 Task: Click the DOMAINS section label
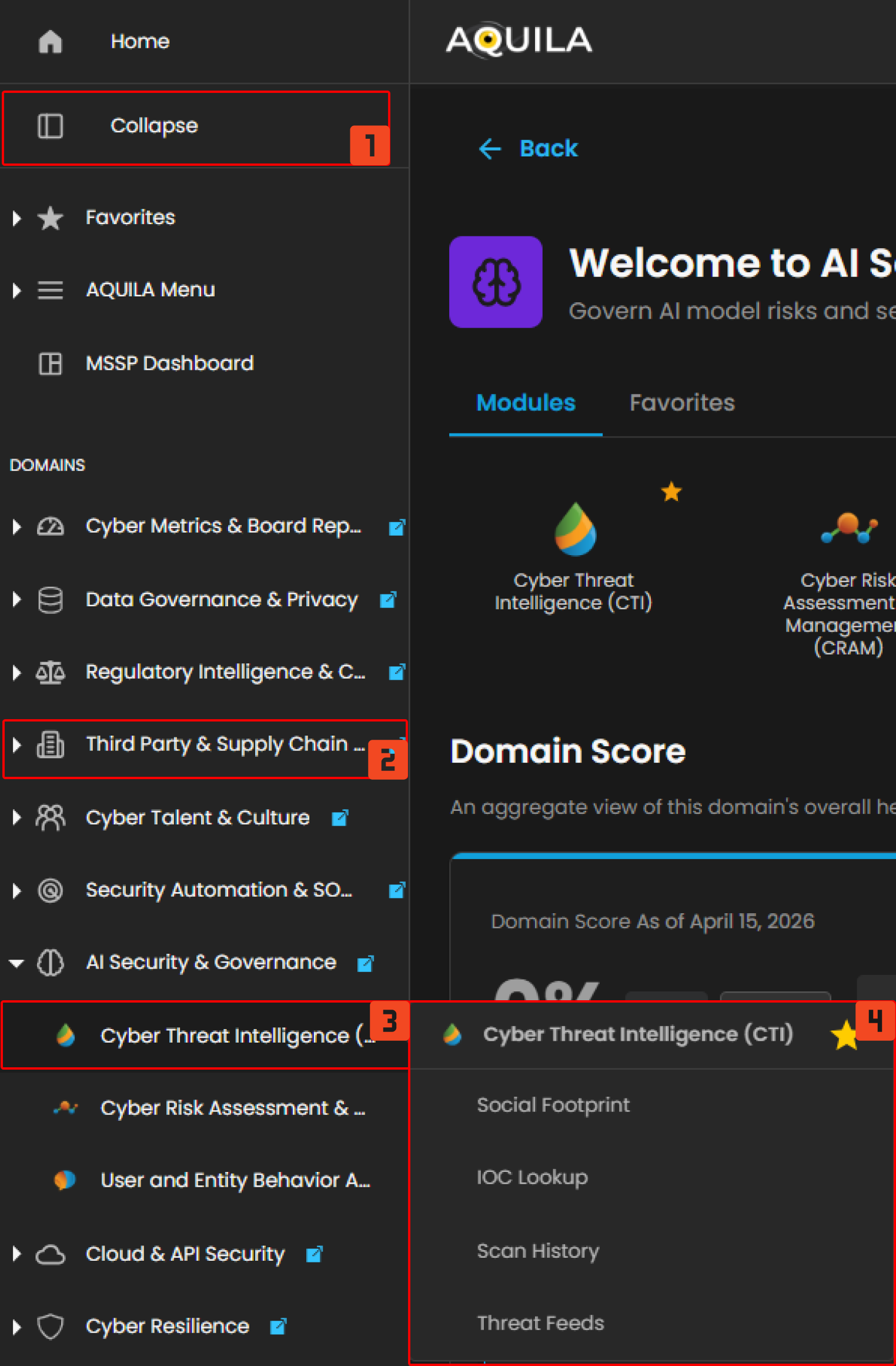point(48,465)
